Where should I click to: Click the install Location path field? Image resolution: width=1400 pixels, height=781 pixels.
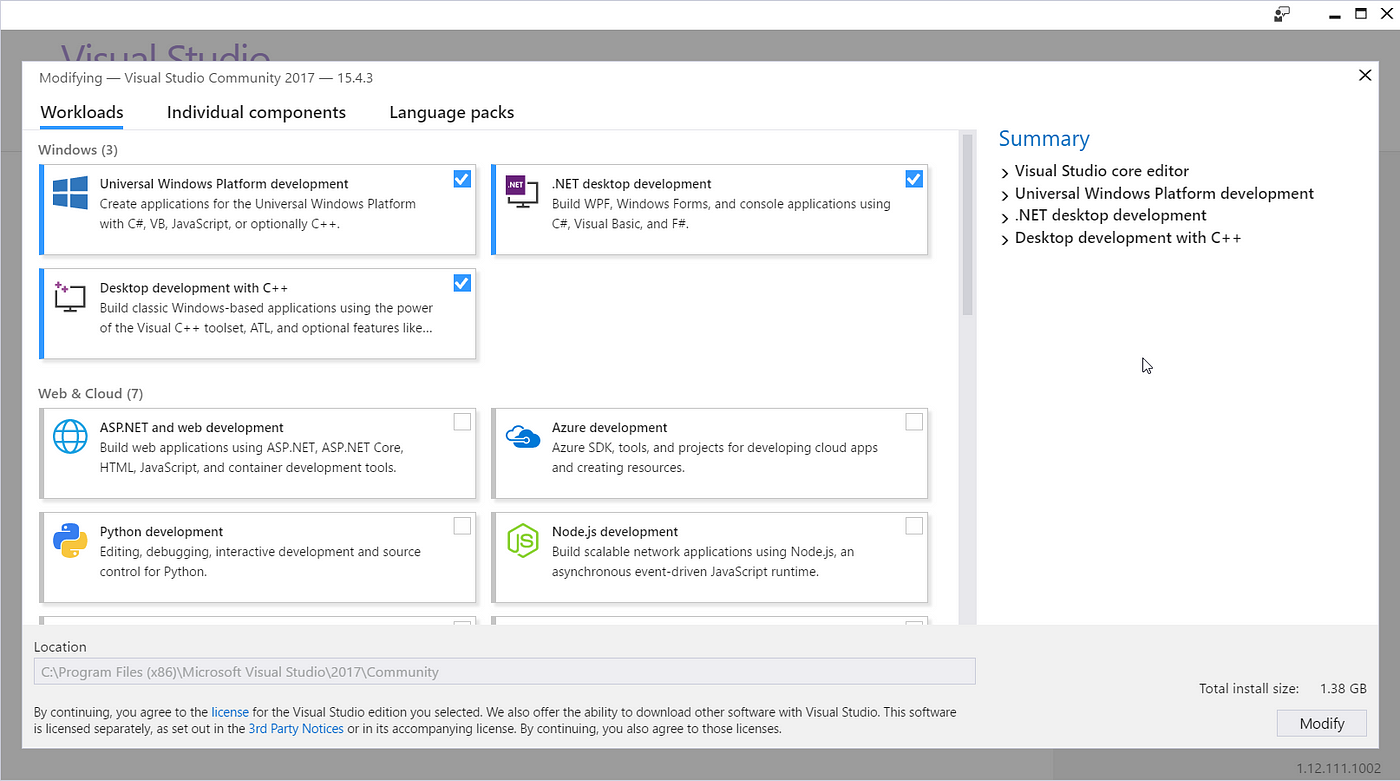point(505,672)
